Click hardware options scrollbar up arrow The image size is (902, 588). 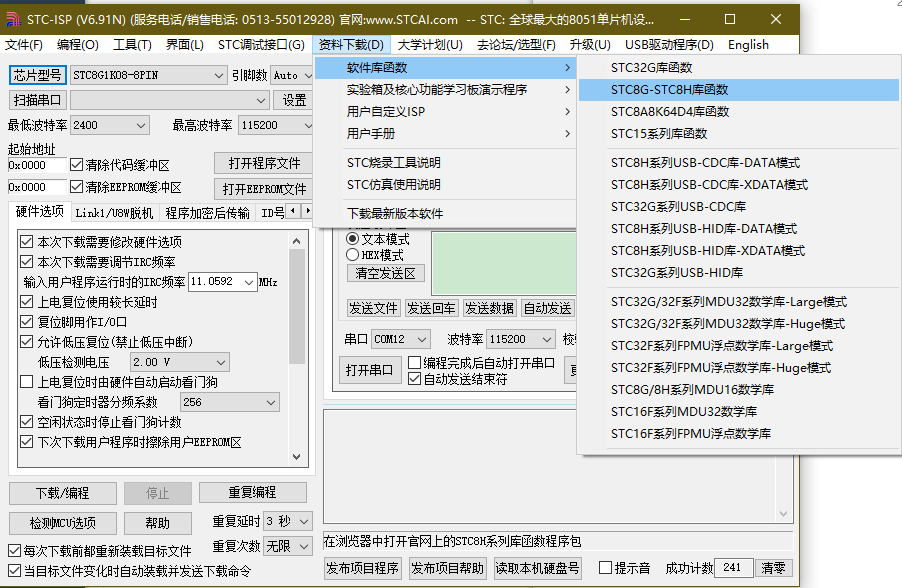[296, 241]
